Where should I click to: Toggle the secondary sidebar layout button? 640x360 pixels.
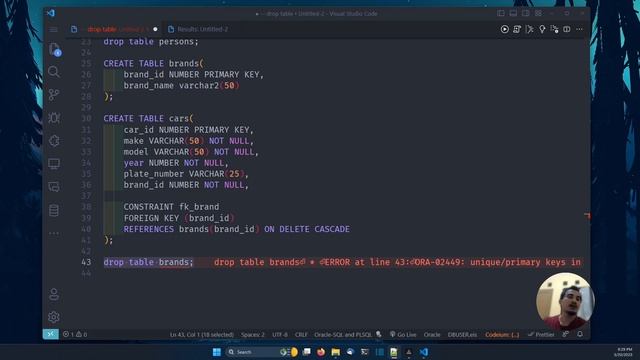(526, 13)
